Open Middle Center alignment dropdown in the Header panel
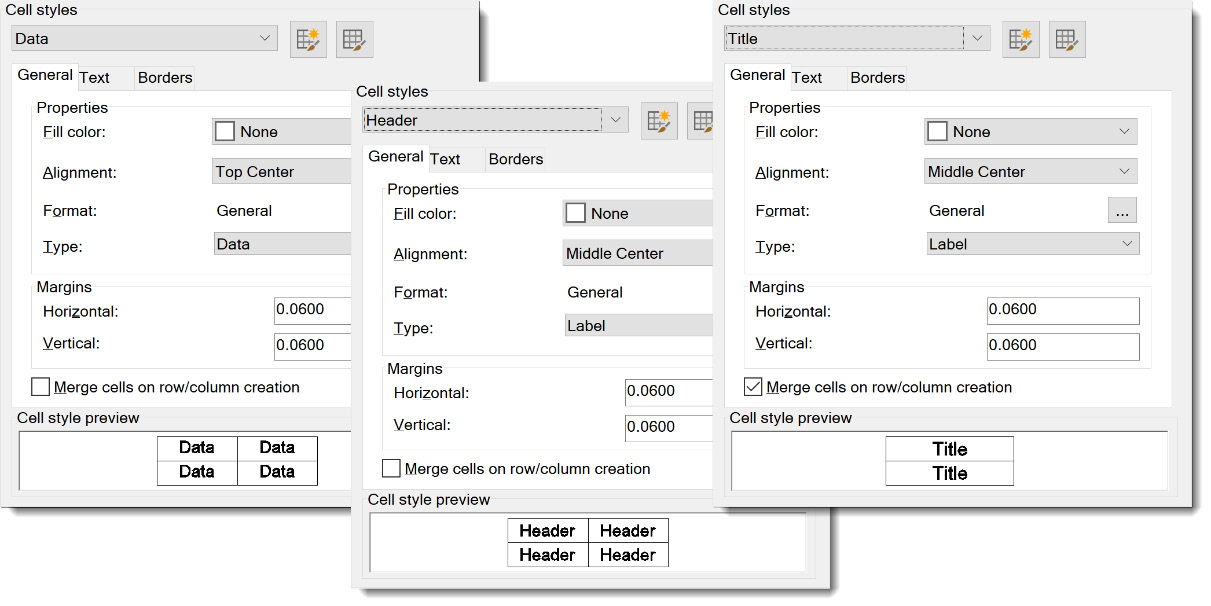Viewport: 1211px width, 606px height. 638,254
